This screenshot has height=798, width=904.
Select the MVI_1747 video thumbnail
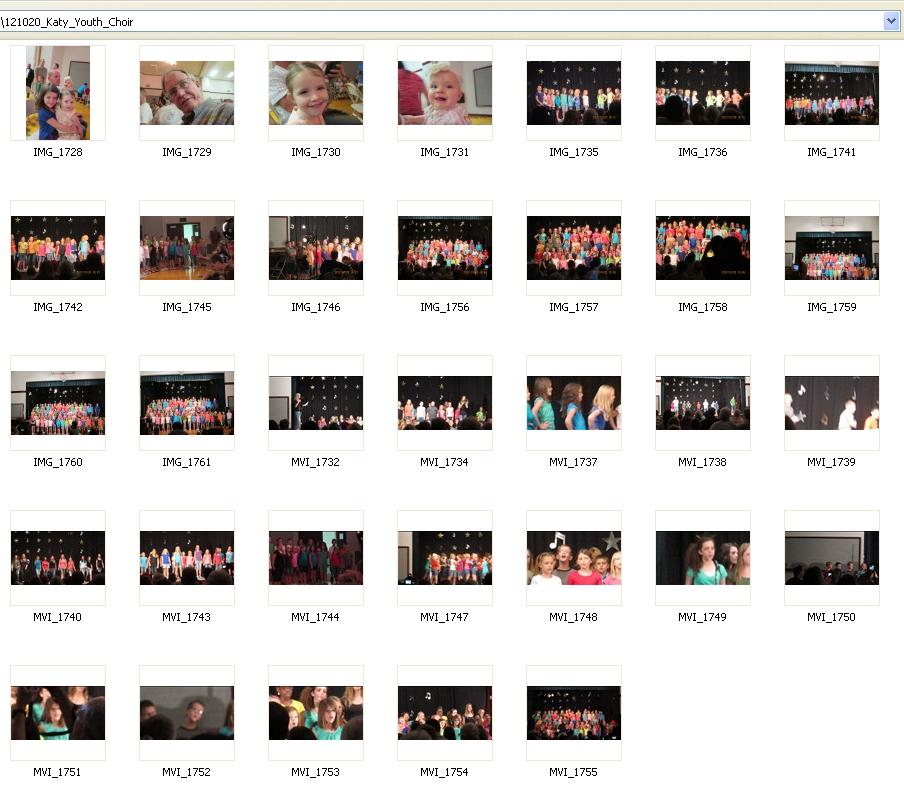(x=445, y=558)
